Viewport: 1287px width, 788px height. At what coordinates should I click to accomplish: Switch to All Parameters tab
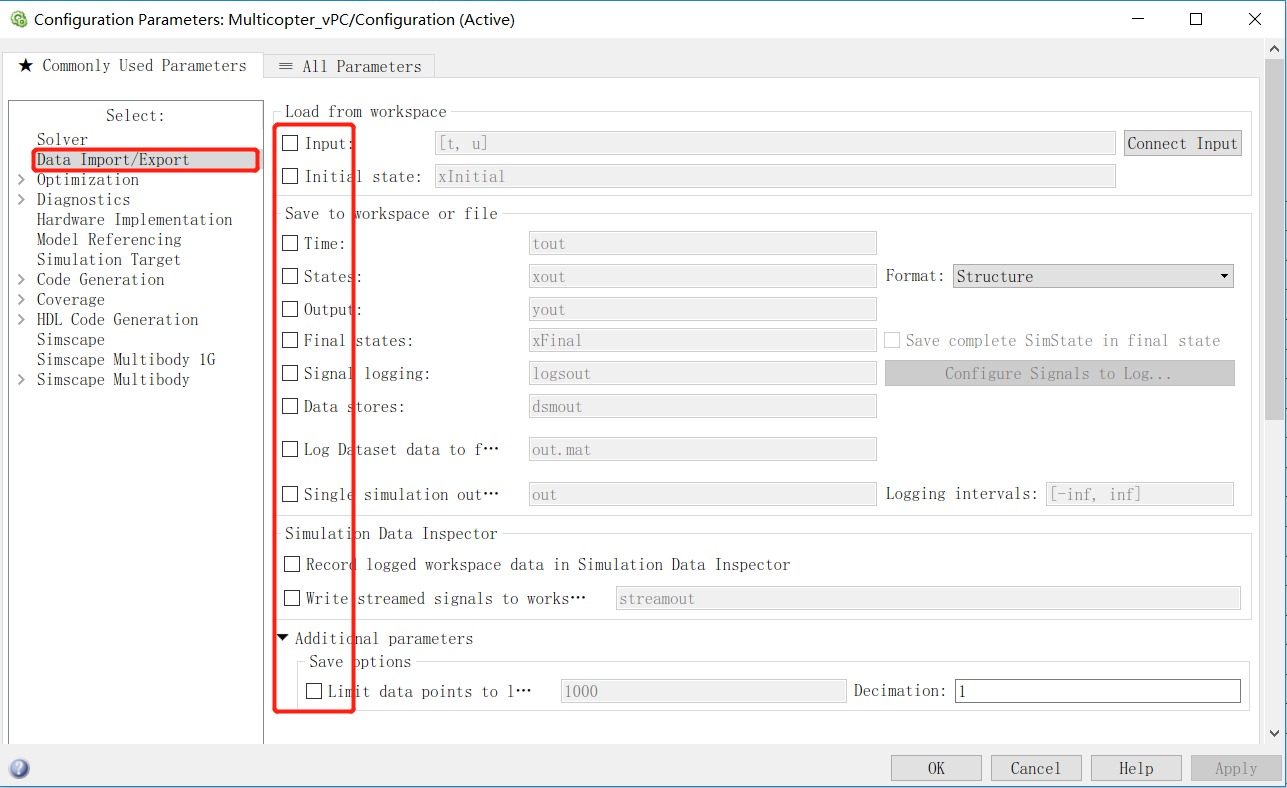coord(349,66)
